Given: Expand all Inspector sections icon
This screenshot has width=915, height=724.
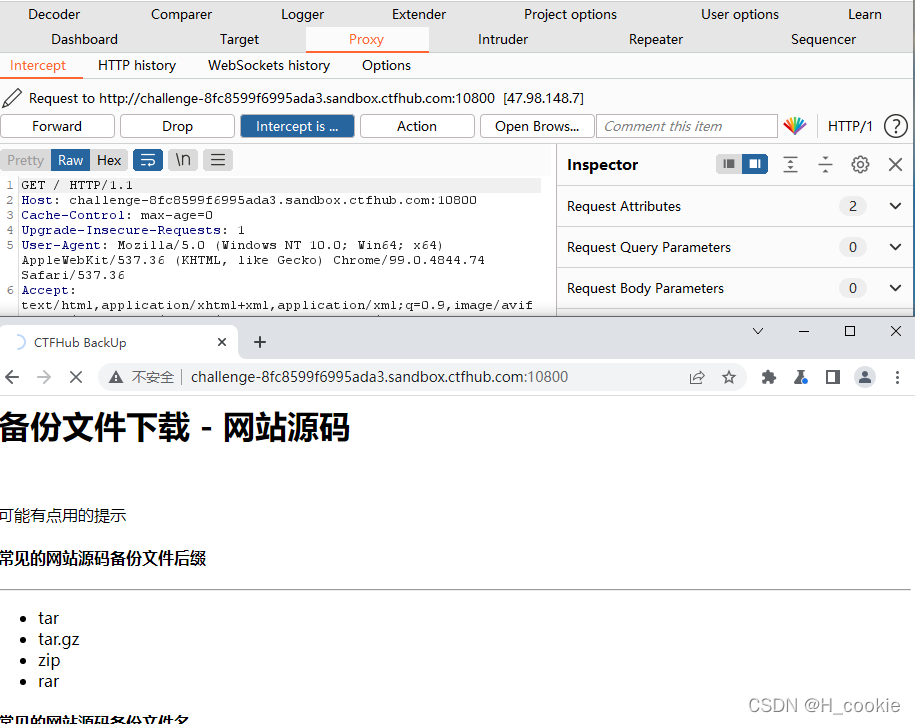Looking at the screenshot, I should 790,165.
